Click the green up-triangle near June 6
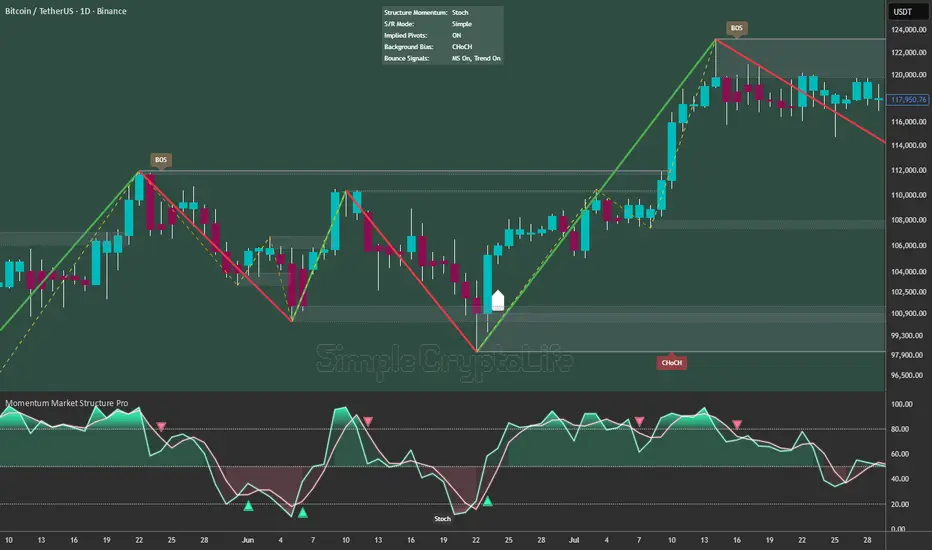This screenshot has height=550, width=932. pyautogui.click(x=303, y=513)
